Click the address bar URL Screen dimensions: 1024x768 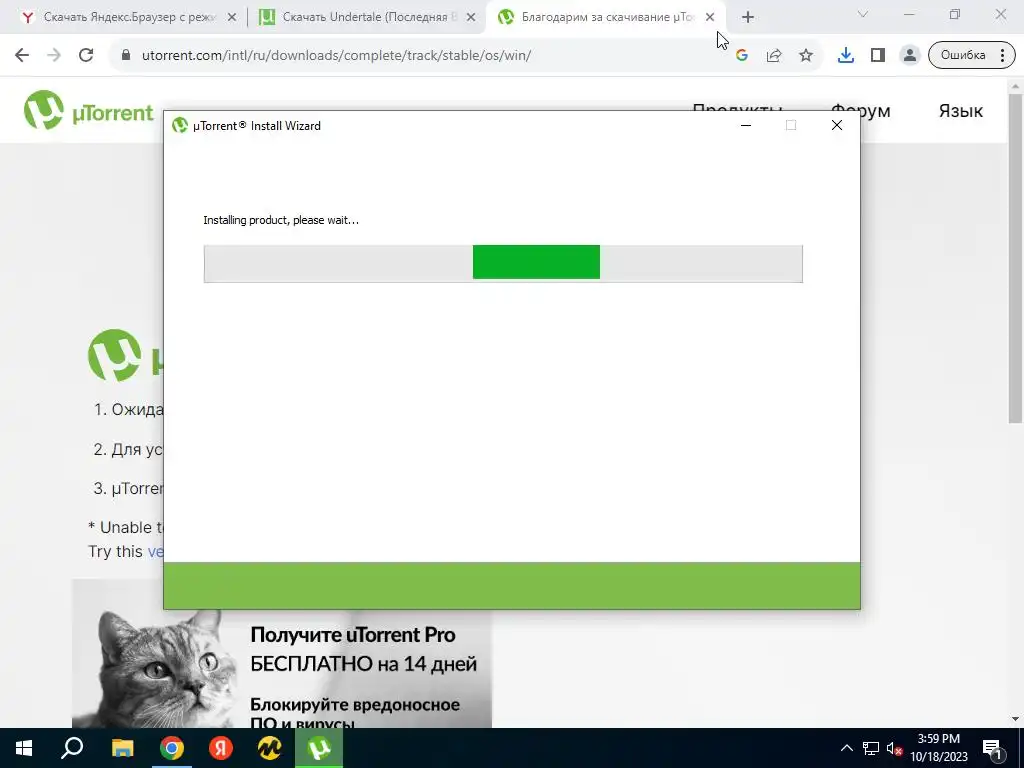click(336, 56)
